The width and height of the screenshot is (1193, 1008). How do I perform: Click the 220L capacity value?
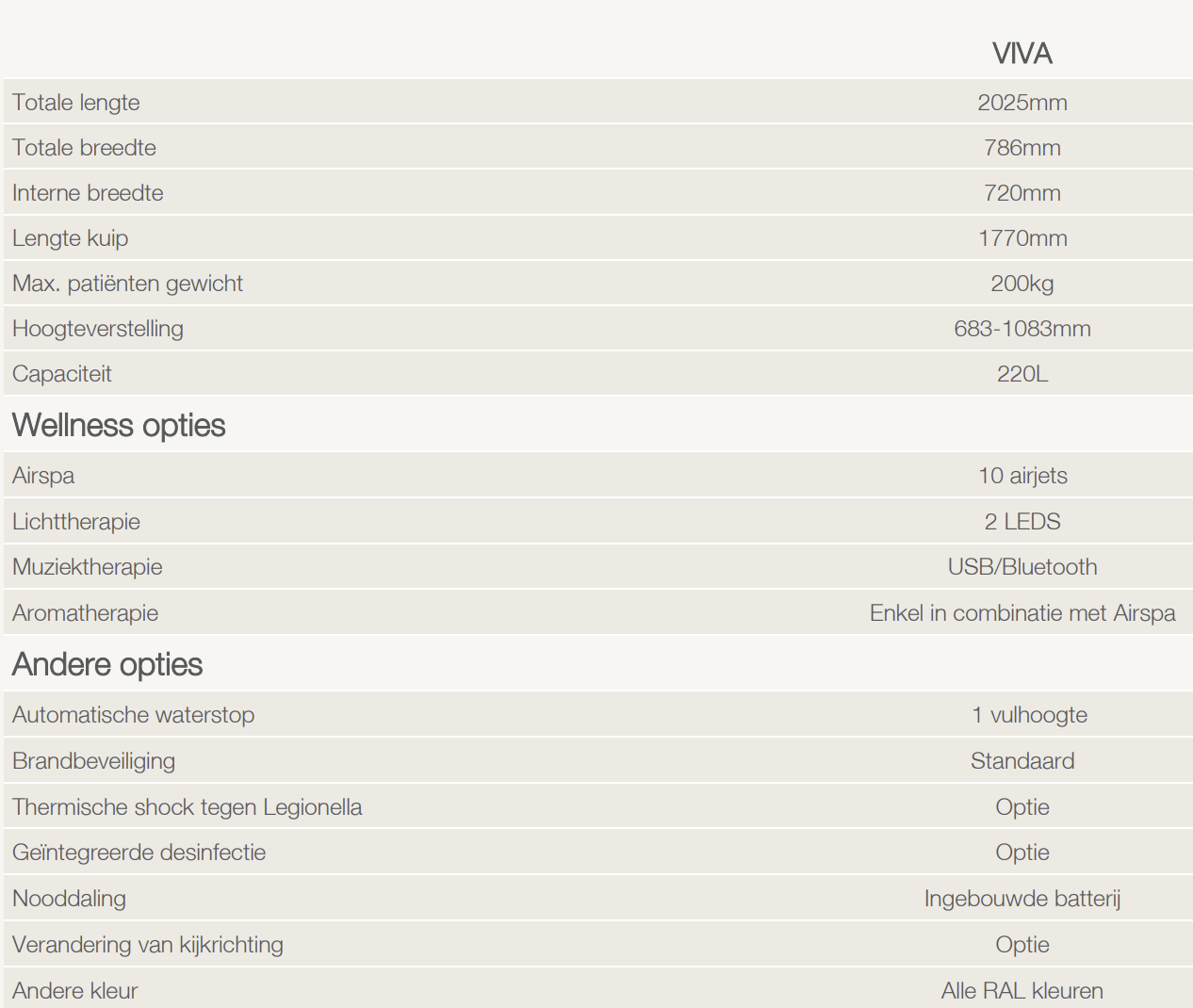[x=1021, y=374]
